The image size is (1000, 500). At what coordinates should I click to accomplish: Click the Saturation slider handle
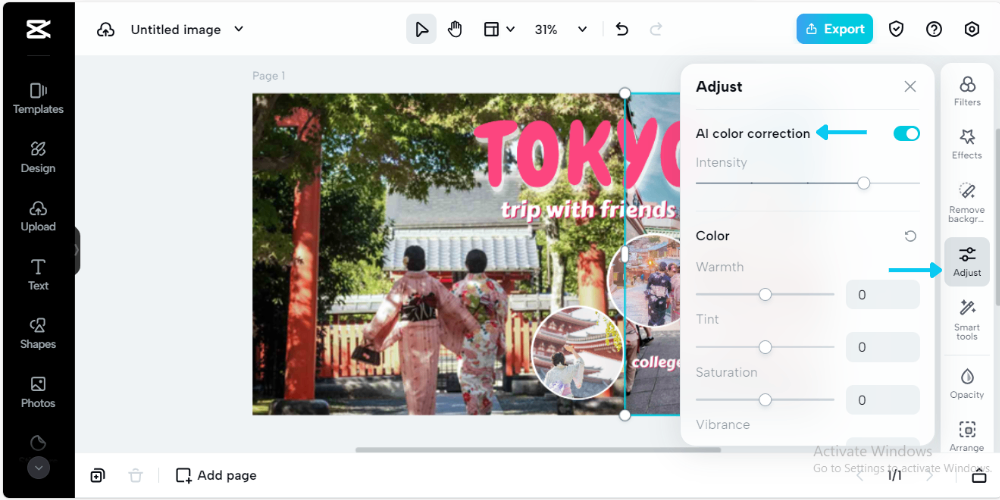(x=765, y=400)
